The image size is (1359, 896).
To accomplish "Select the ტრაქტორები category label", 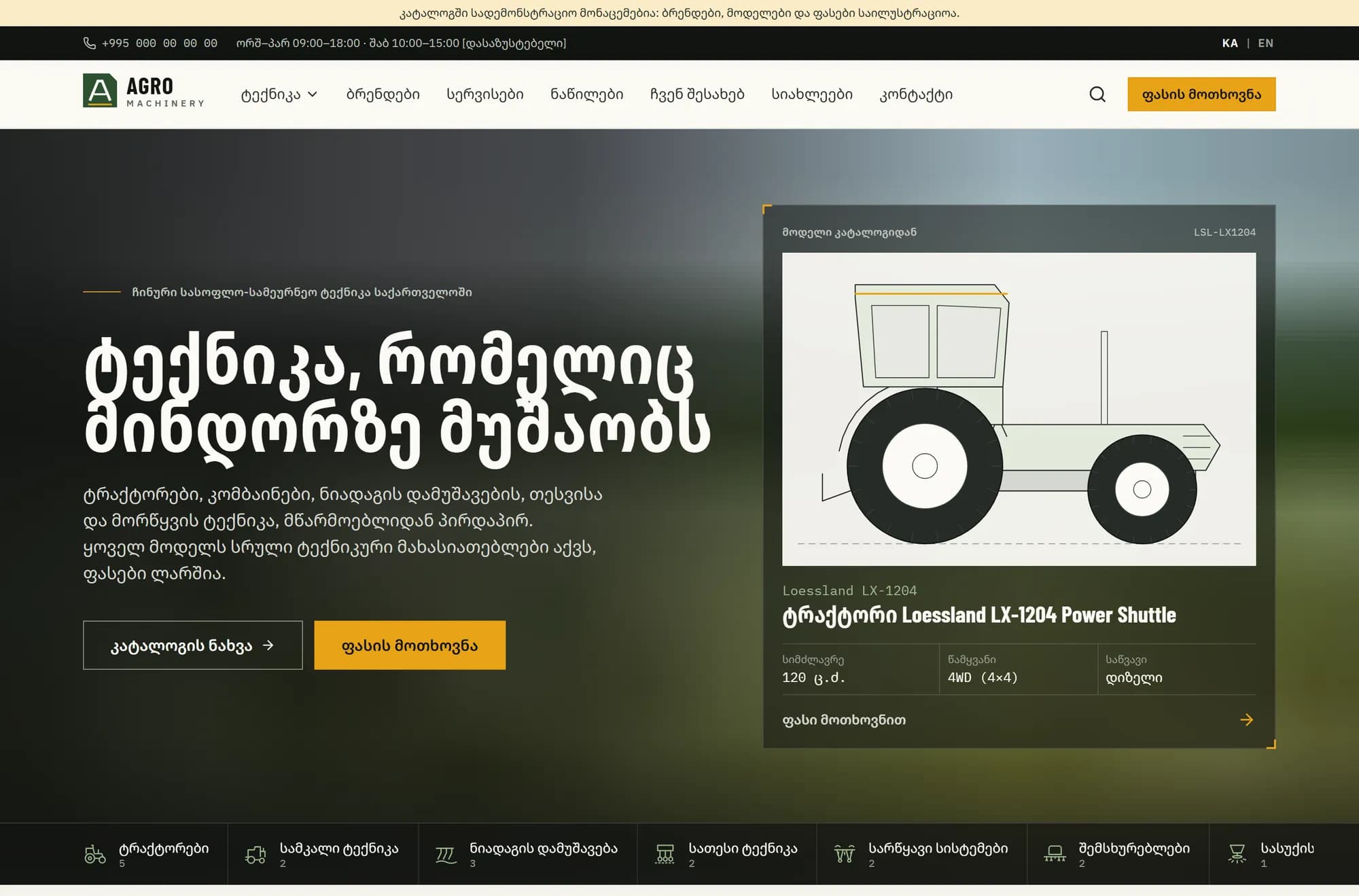I will (164, 848).
